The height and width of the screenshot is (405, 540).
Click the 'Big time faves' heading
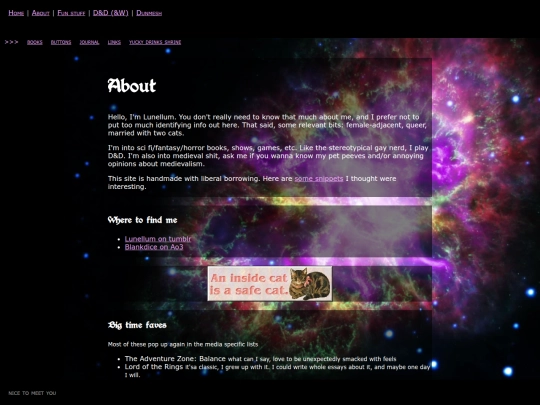(x=137, y=325)
